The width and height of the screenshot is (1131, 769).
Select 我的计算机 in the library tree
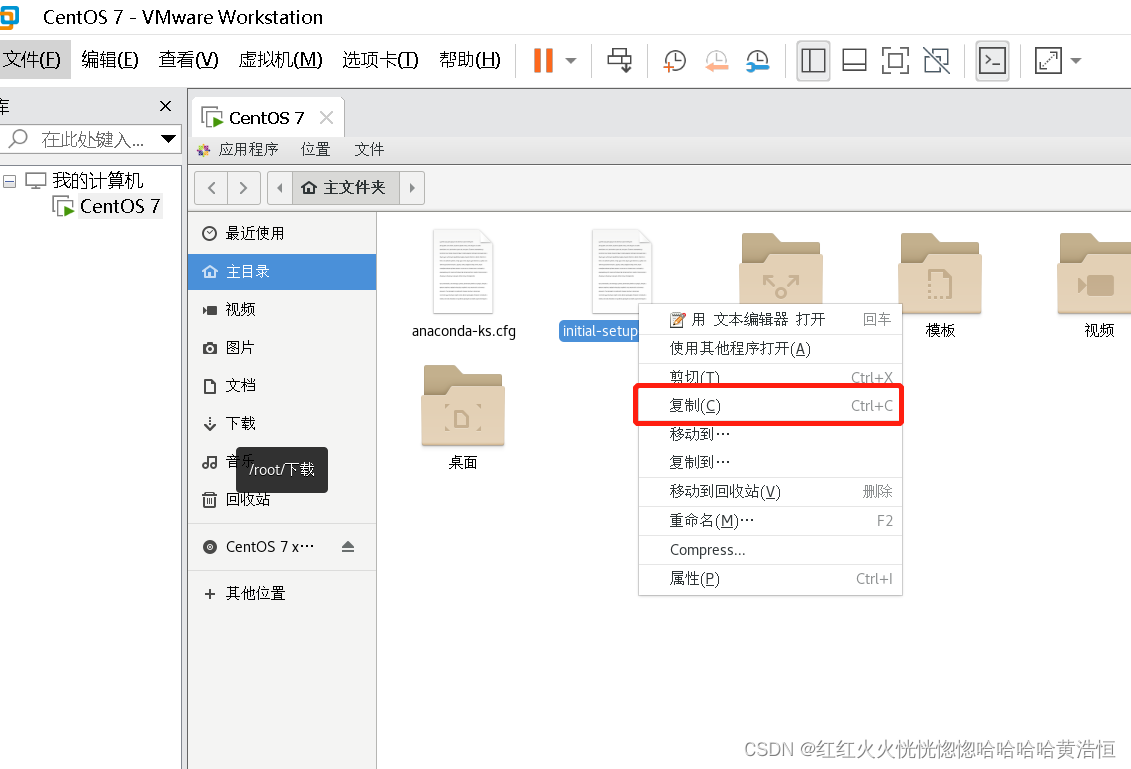[97, 180]
